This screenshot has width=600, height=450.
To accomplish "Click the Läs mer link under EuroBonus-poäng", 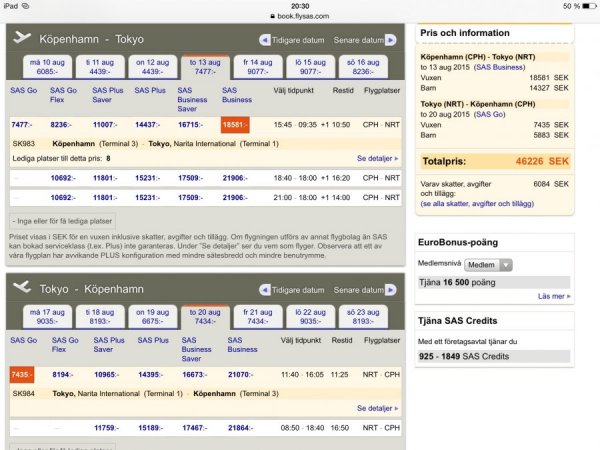I will tap(553, 296).
